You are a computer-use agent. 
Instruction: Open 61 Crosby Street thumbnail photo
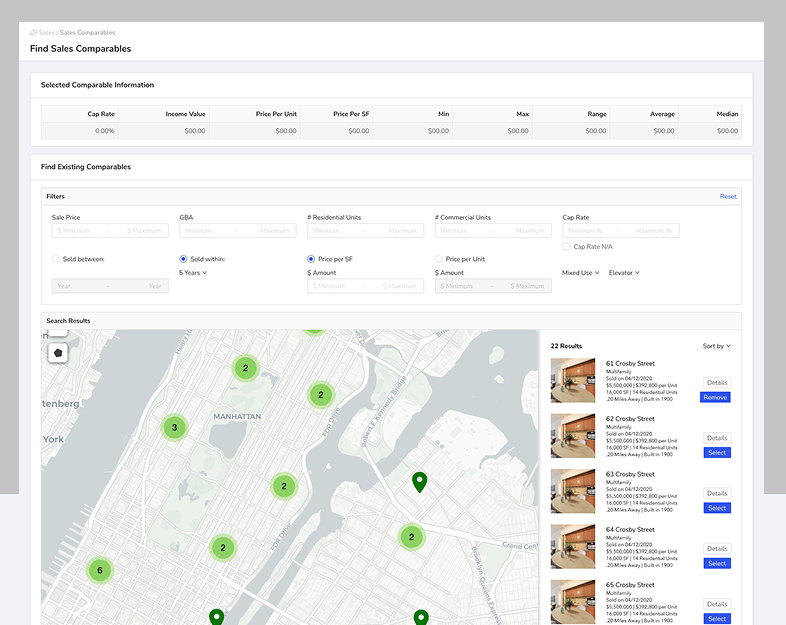pos(573,380)
